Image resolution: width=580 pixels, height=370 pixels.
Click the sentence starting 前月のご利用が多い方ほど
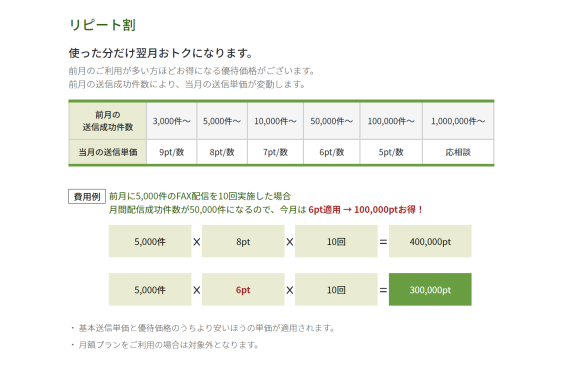(x=192, y=71)
